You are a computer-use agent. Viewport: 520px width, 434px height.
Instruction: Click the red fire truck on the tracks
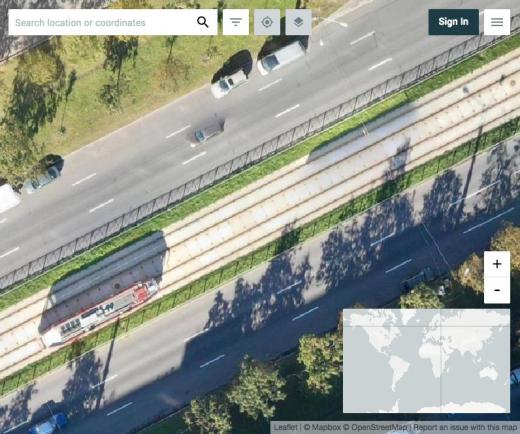point(101,312)
